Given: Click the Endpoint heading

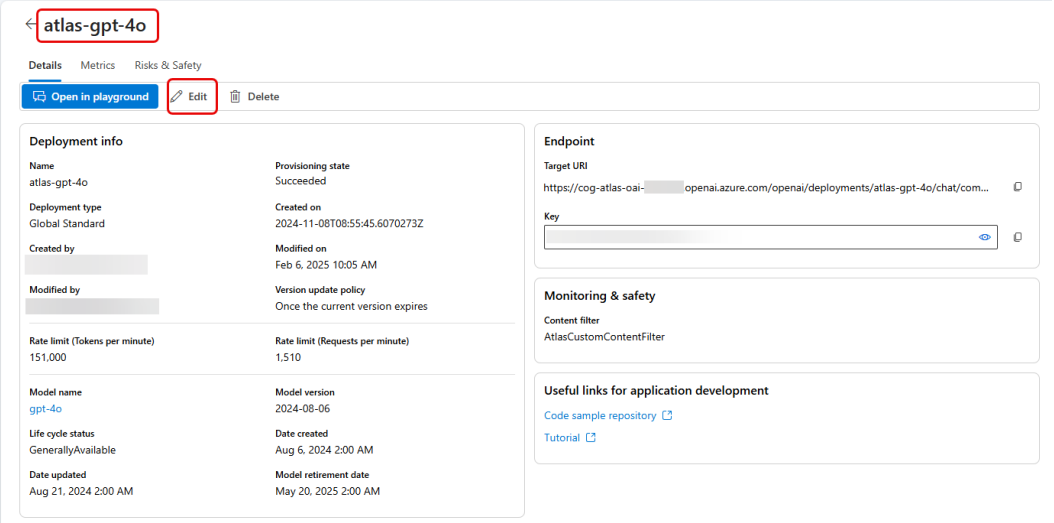Looking at the screenshot, I should pyautogui.click(x=569, y=141).
